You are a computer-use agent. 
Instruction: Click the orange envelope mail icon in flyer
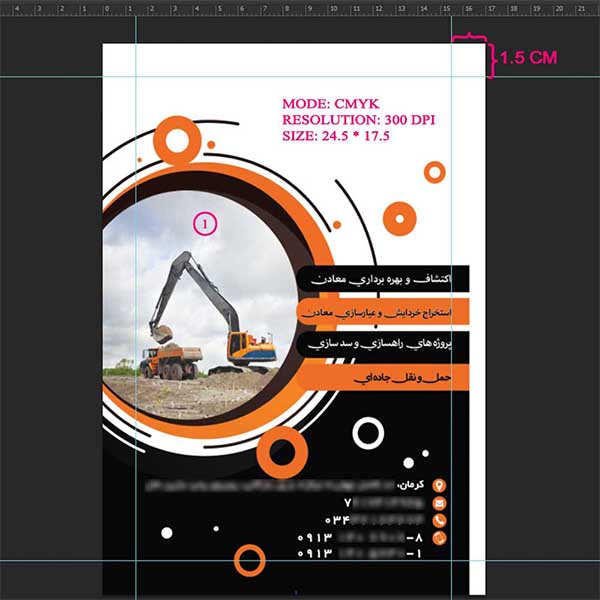439,503
